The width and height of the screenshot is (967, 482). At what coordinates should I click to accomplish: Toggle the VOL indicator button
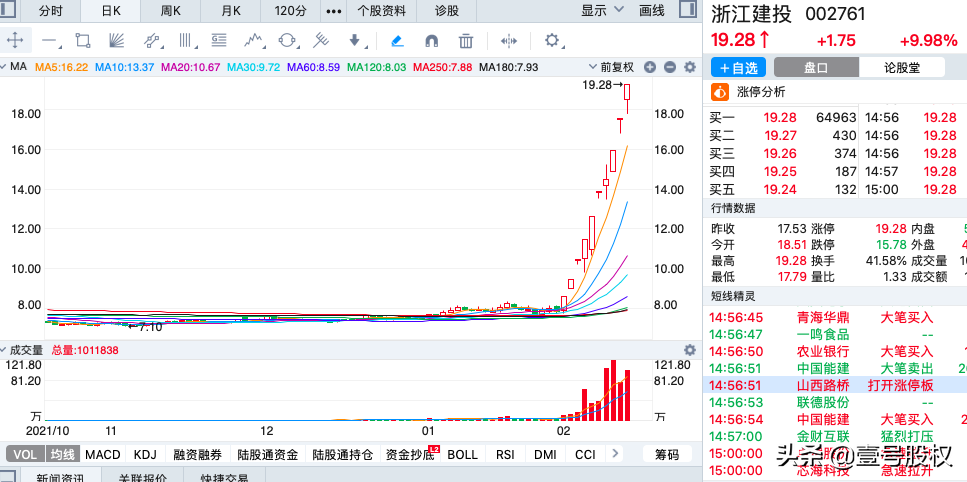(25, 455)
